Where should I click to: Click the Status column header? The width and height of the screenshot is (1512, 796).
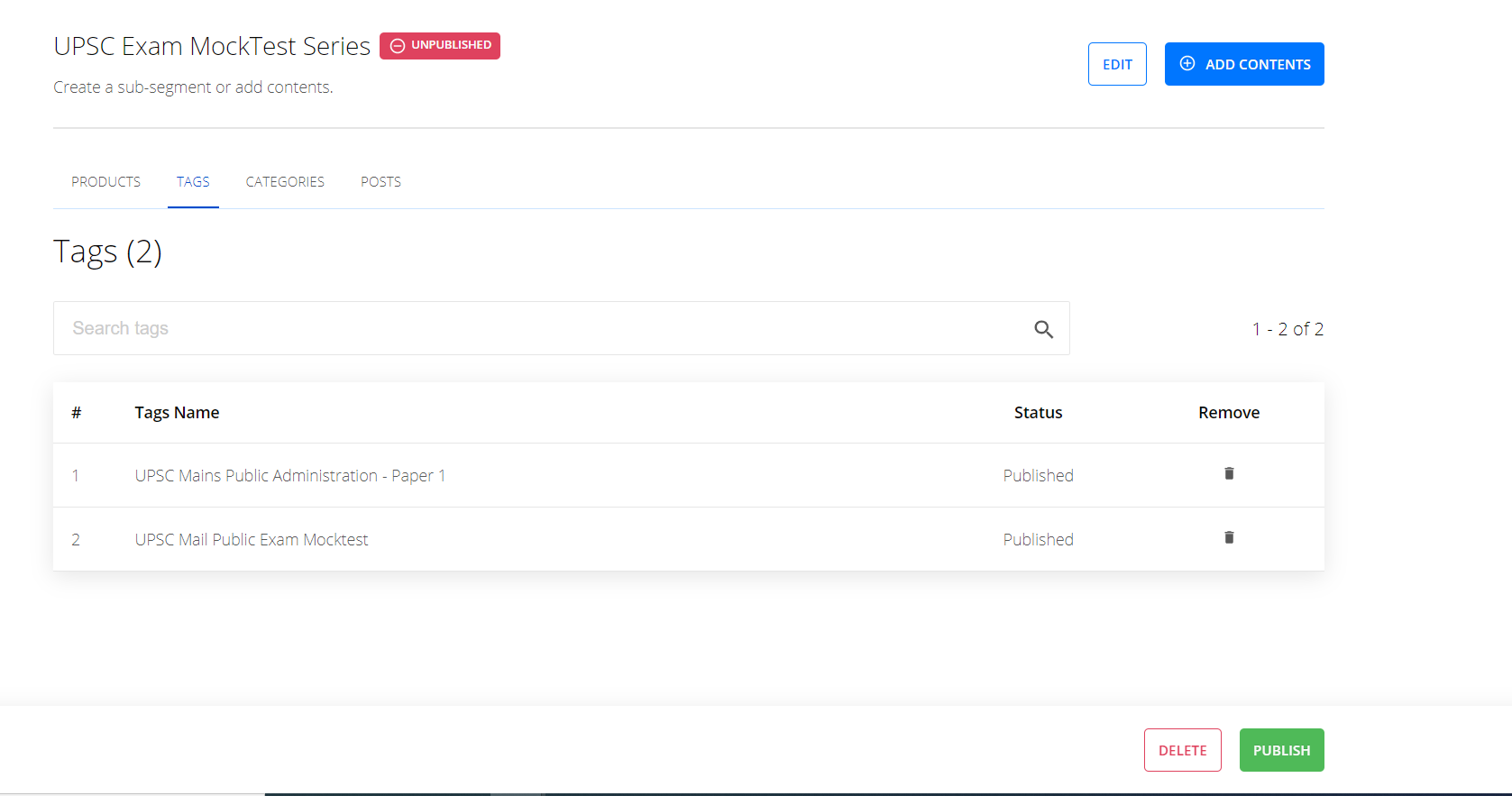tap(1038, 412)
